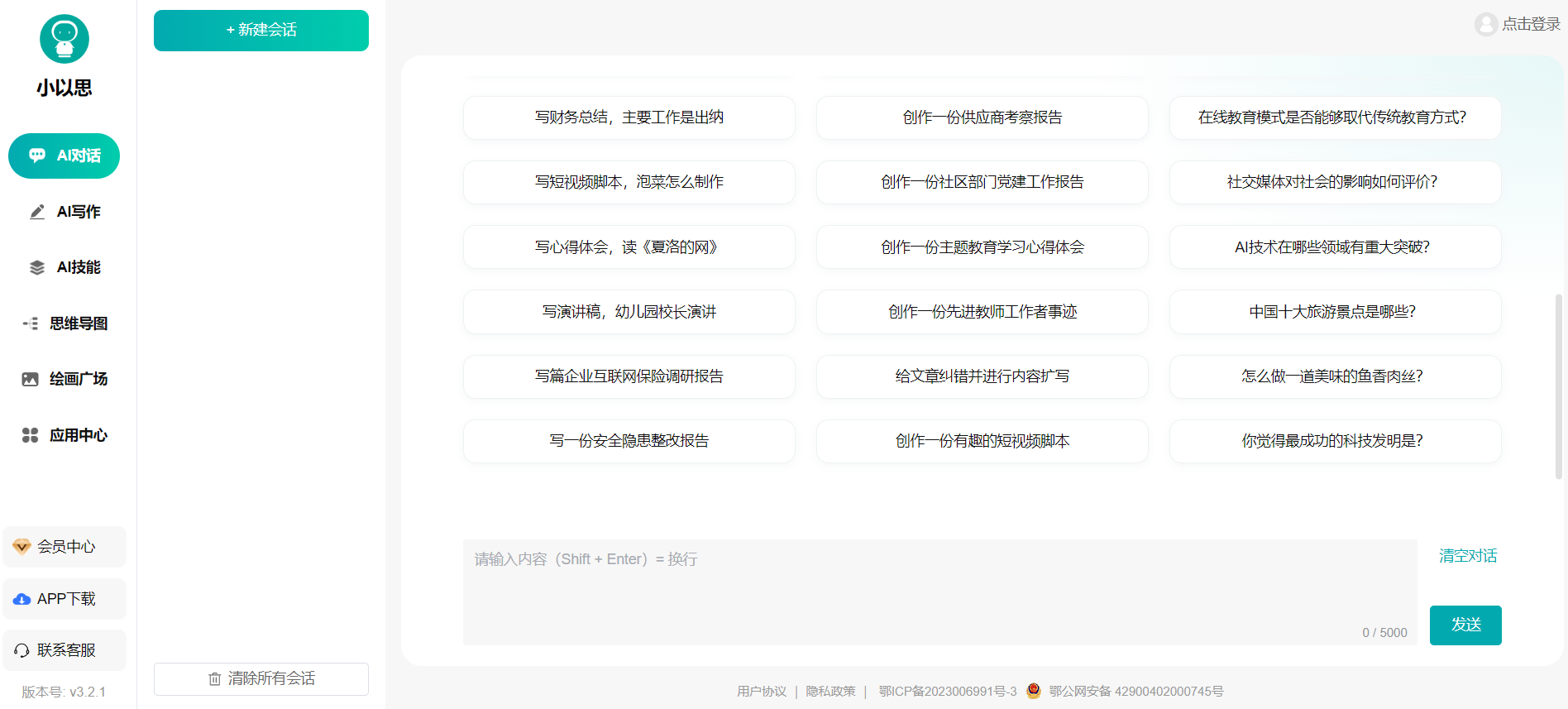Open the 用户协议 user agreement link
The image size is (1568, 709).
[x=762, y=692]
